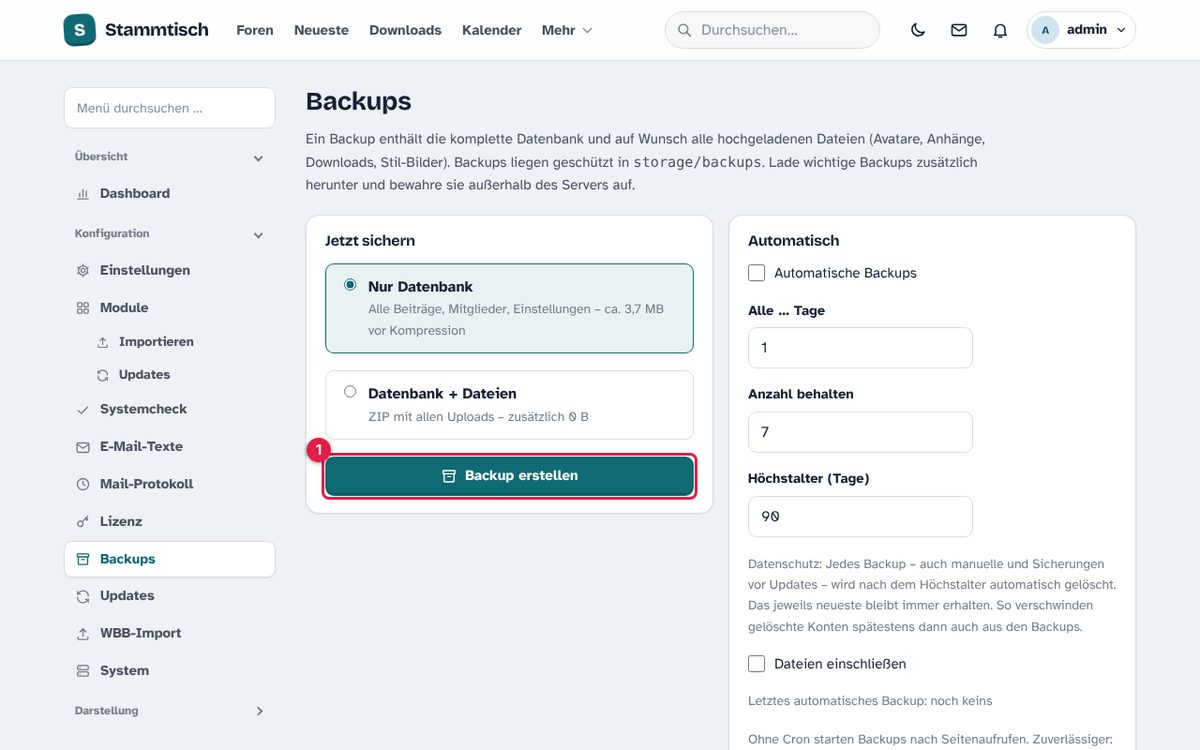Viewport: 1200px width, 750px height.
Task: Open the Foren navigation item
Action: click(255, 30)
